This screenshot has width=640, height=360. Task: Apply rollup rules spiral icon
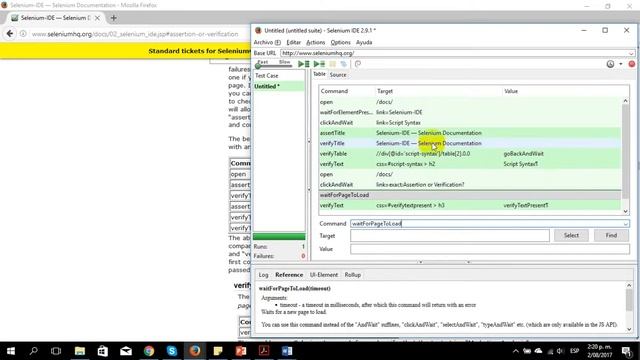(358, 64)
